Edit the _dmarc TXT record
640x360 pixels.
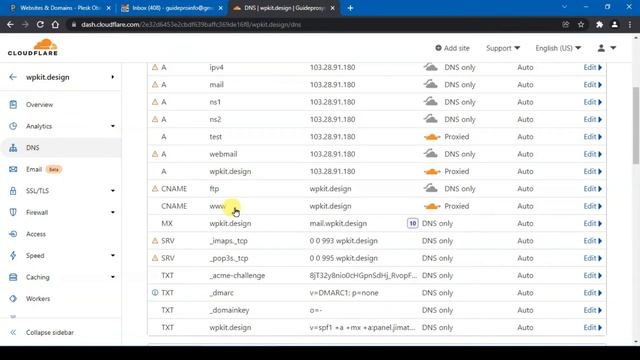point(592,293)
